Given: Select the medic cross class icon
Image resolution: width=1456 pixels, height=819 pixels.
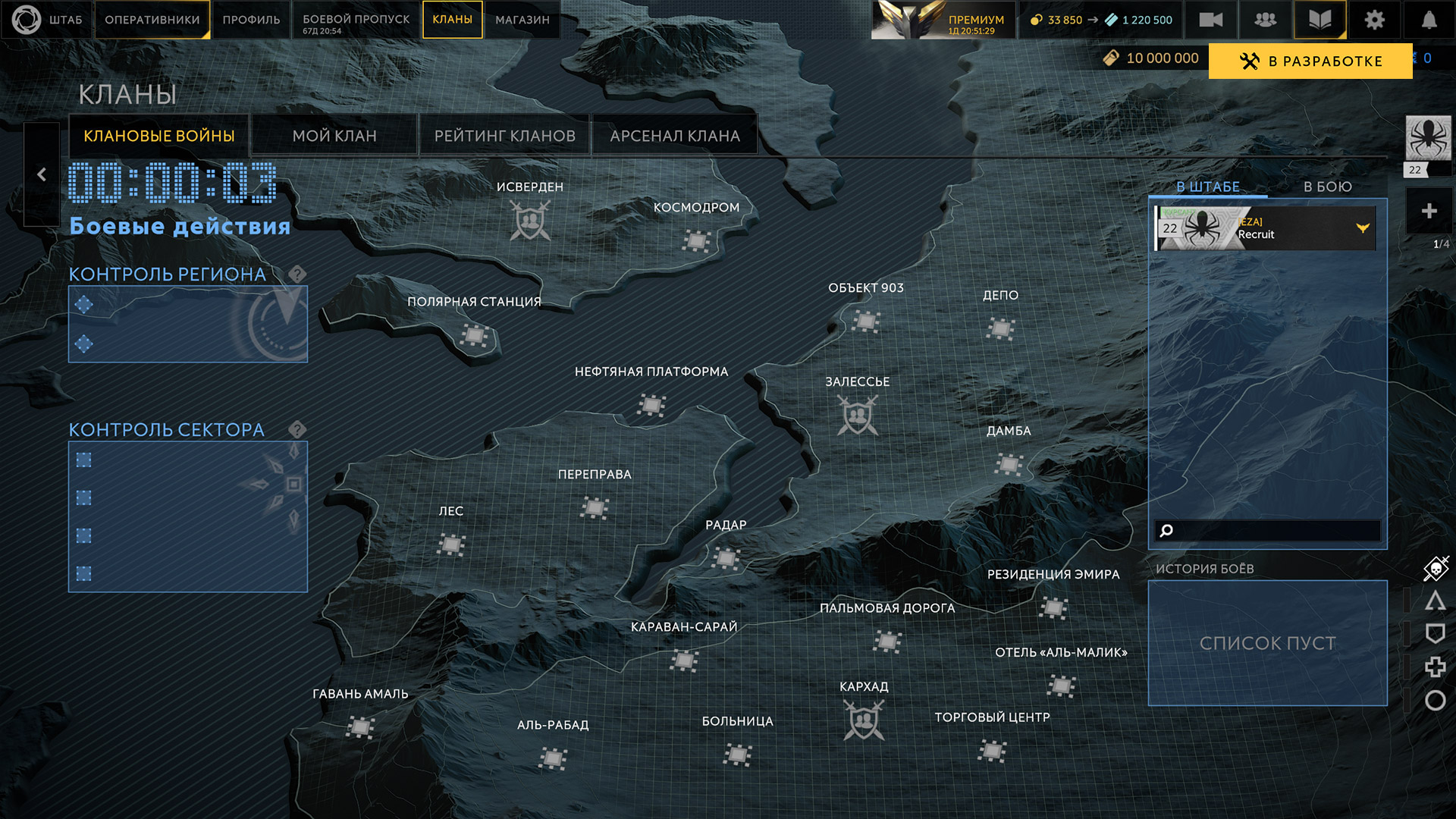Looking at the screenshot, I should 1435,667.
